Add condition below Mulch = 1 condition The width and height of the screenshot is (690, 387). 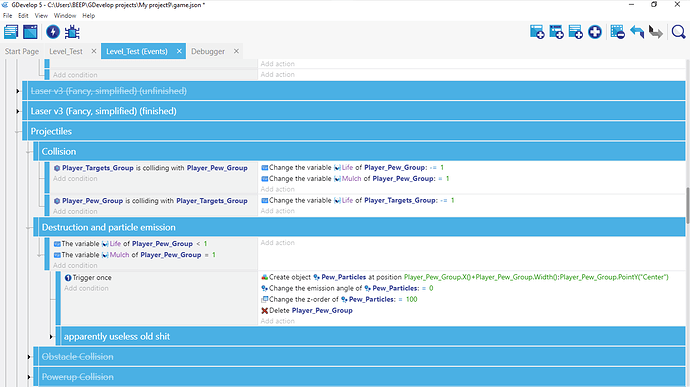pos(75,265)
